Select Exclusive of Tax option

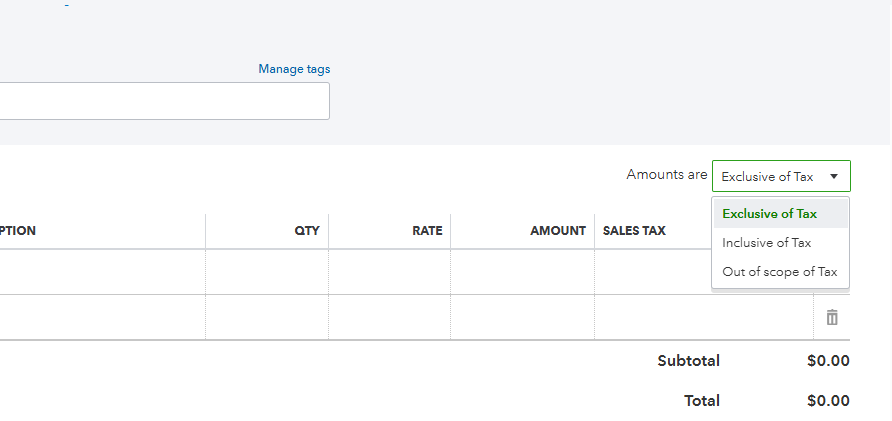[770, 213]
